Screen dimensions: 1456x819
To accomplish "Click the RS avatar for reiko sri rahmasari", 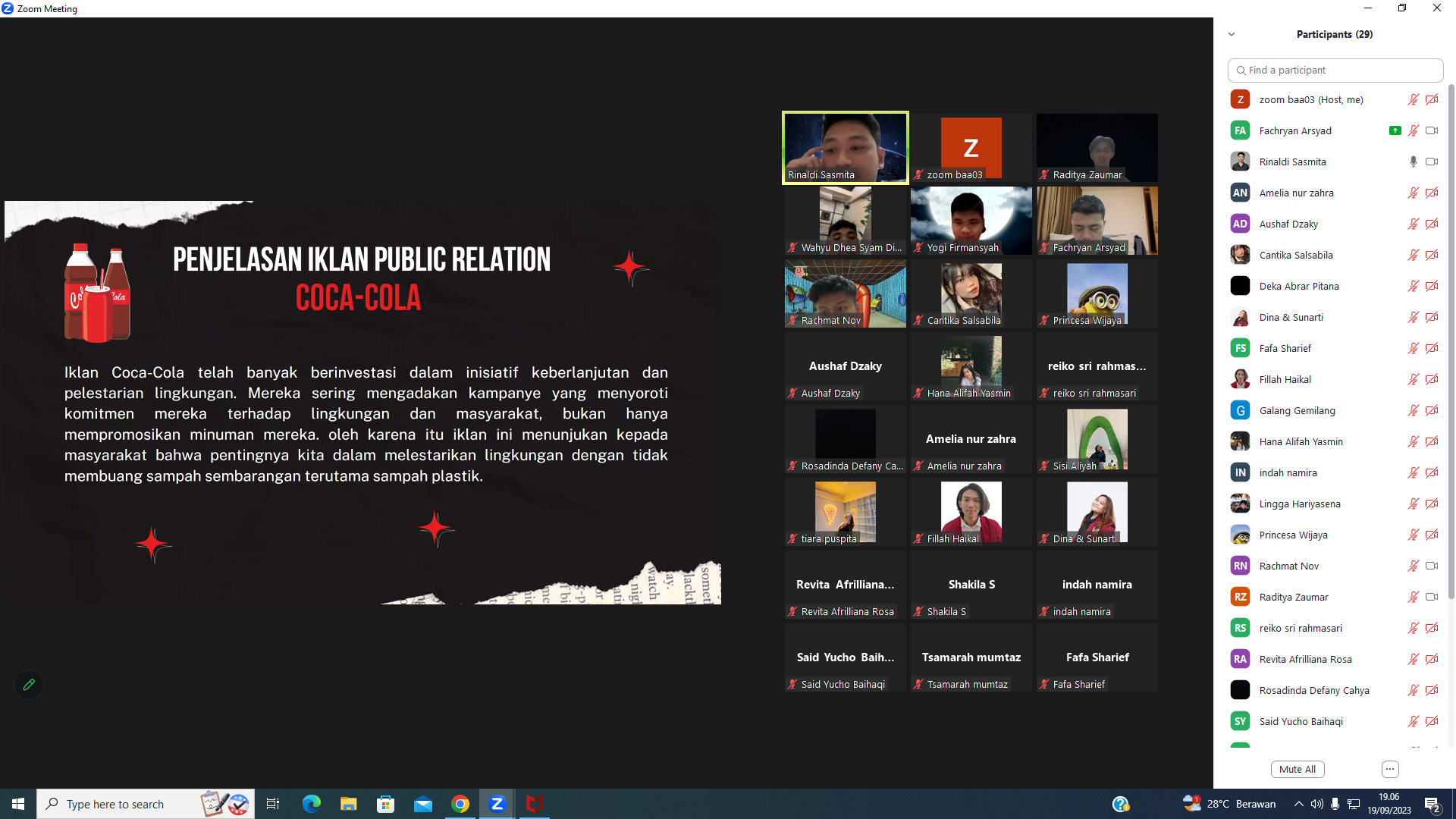I will coord(1240,628).
